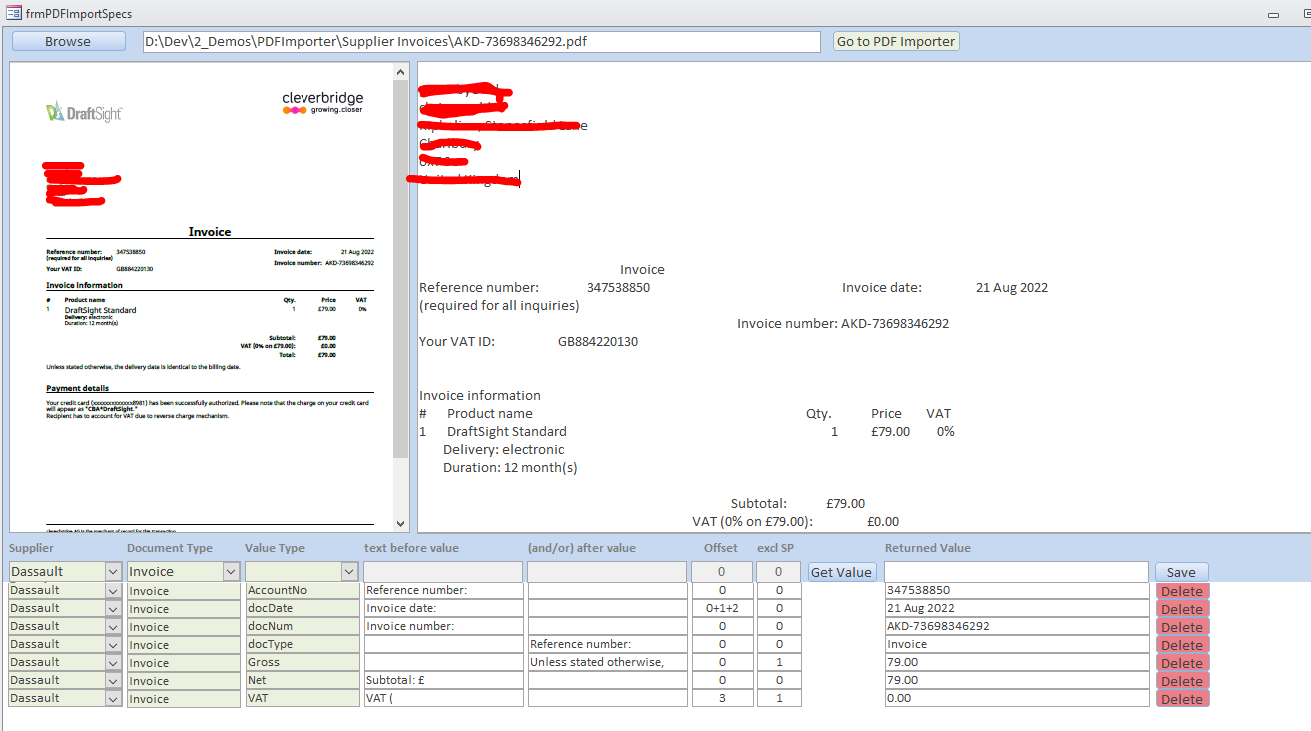Expand the Supplier dropdown in new row
The width and height of the screenshot is (1311, 731).
(x=113, y=572)
